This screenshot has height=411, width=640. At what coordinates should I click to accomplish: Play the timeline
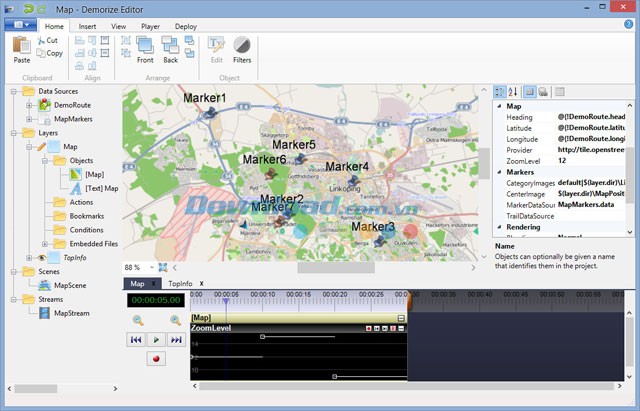pos(155,340)
